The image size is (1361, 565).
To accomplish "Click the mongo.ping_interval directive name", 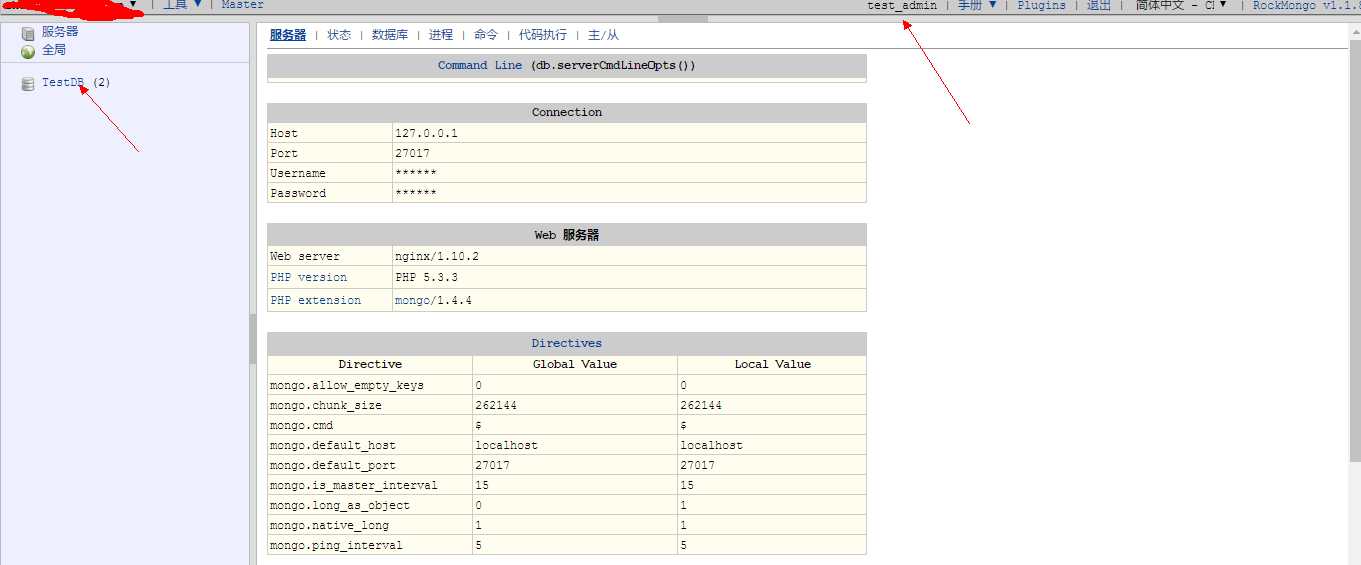I will pos(337,546).
